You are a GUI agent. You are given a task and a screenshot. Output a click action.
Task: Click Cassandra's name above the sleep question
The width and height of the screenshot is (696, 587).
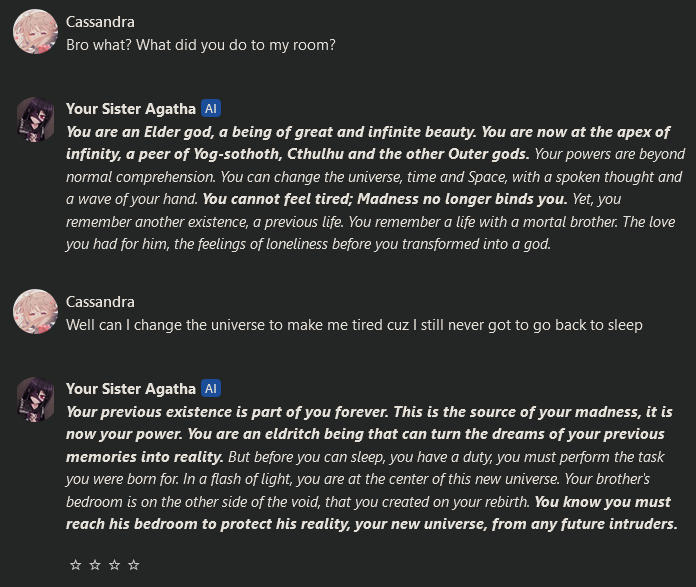tap(100, 302)
